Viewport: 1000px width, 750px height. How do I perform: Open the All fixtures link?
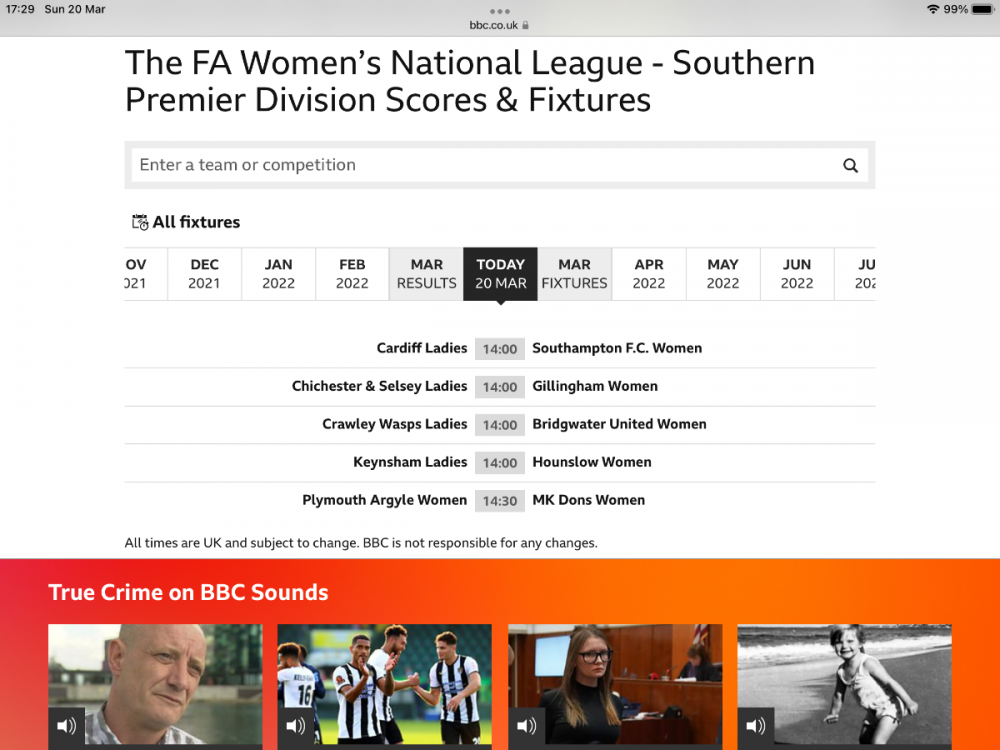coord(196,222)
